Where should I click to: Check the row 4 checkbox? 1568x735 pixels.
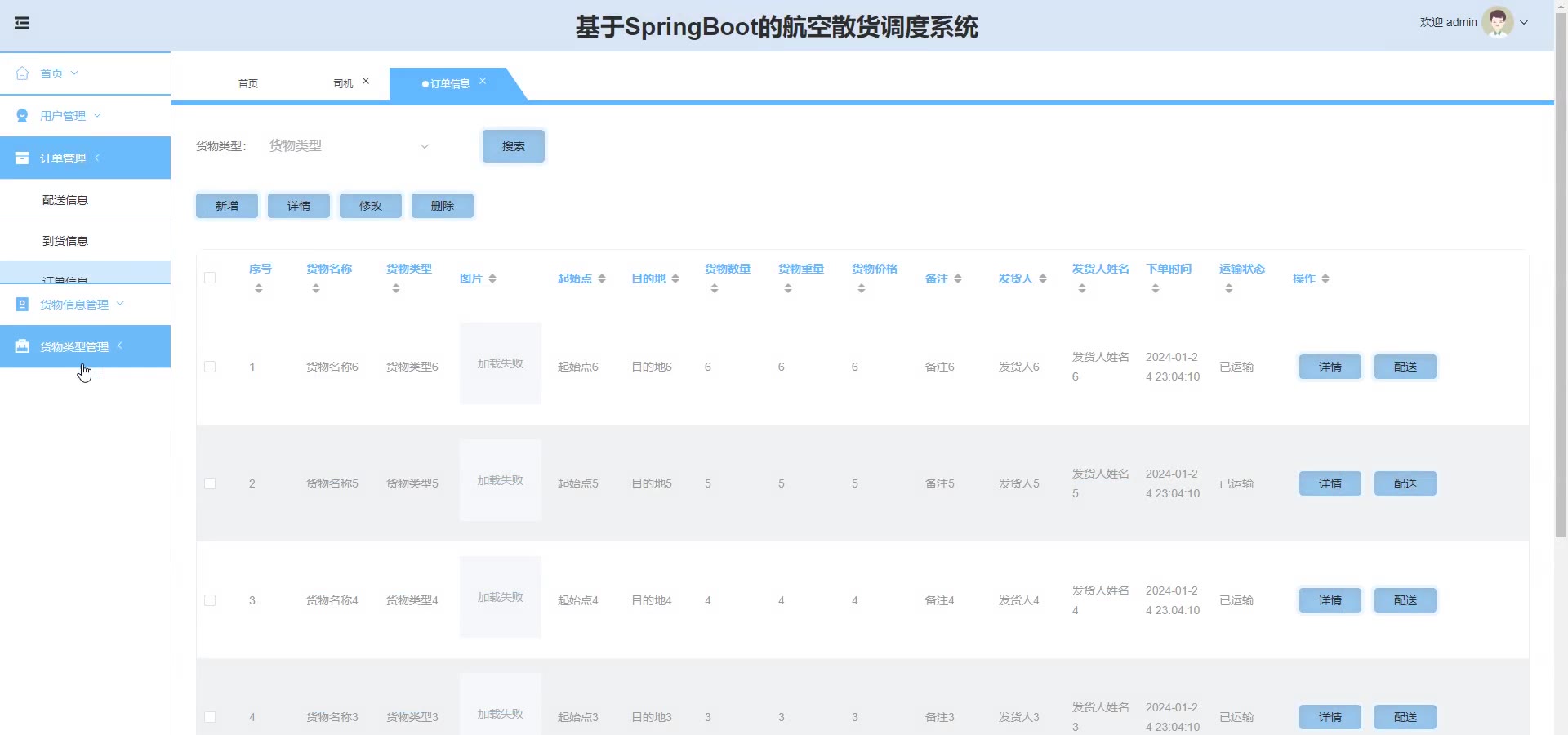pos(210,717)
